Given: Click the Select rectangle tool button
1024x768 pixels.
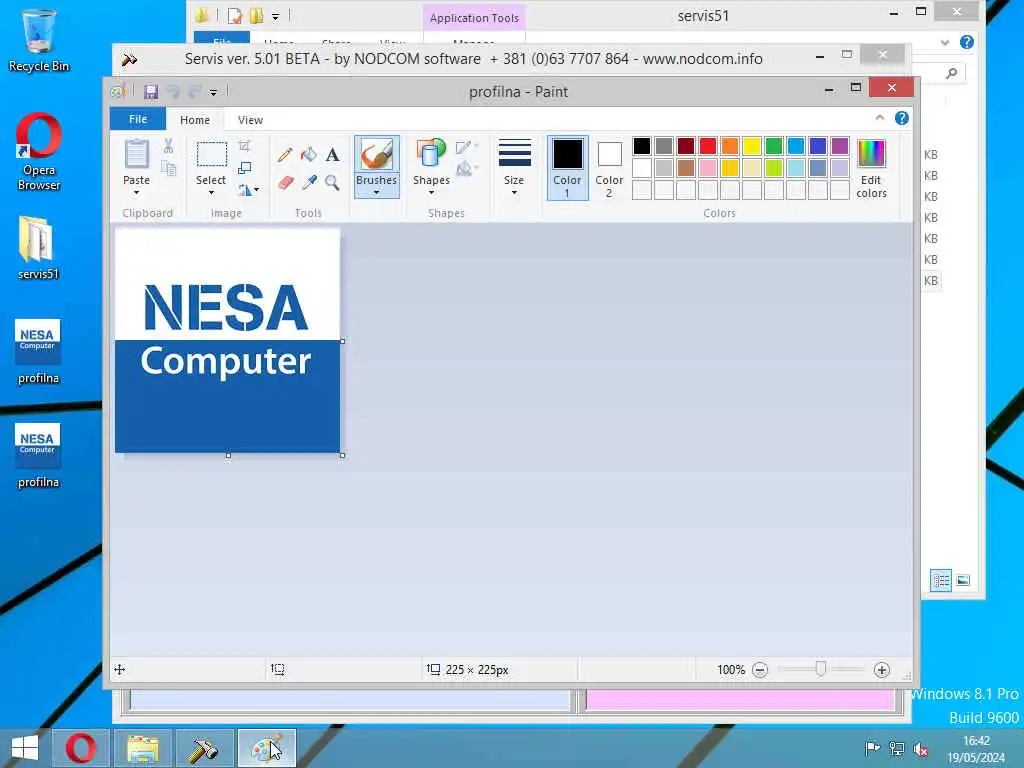Looking at the screenshot, I should click(x=212, y=155).
